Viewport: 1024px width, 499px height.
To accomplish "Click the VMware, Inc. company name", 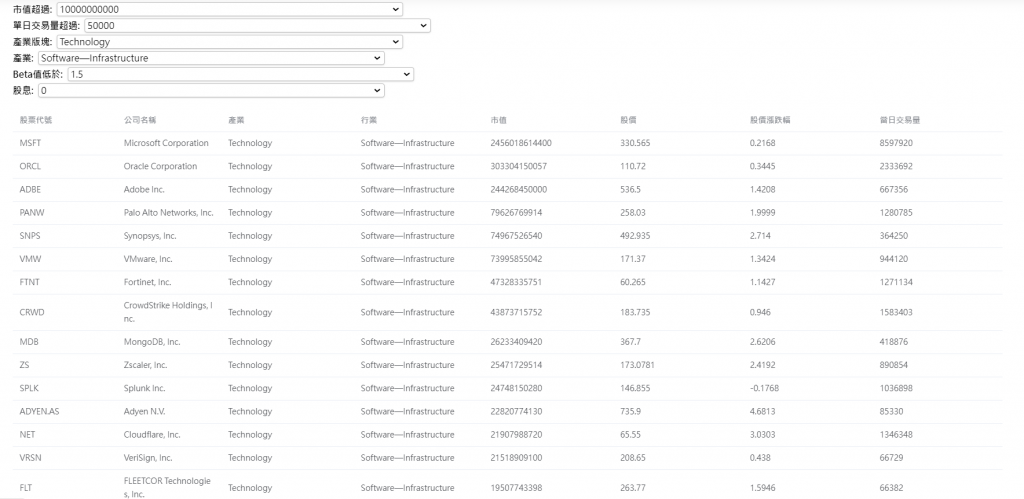I will click(148, 259).
